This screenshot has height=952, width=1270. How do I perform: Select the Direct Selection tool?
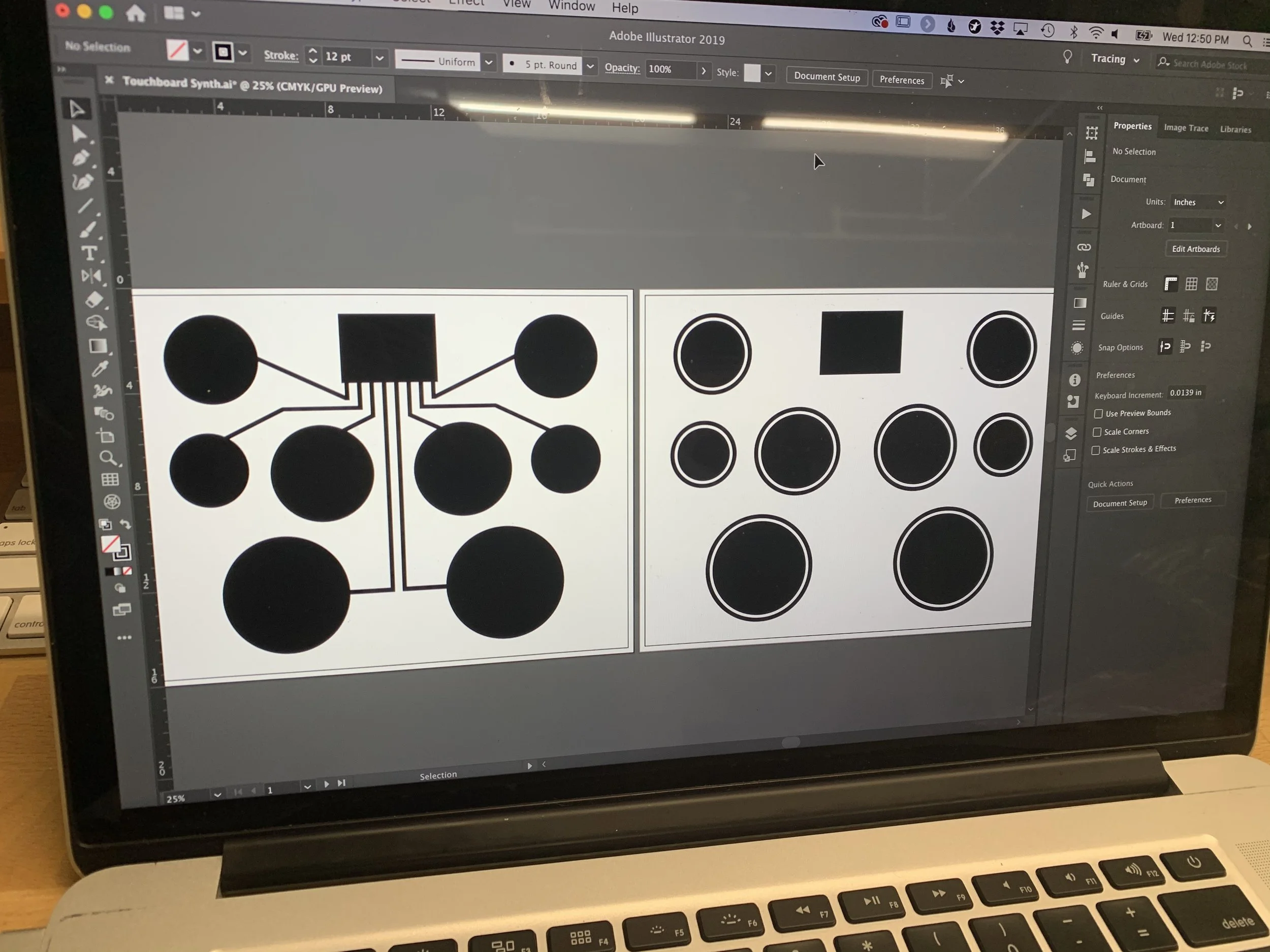[79, 134]
